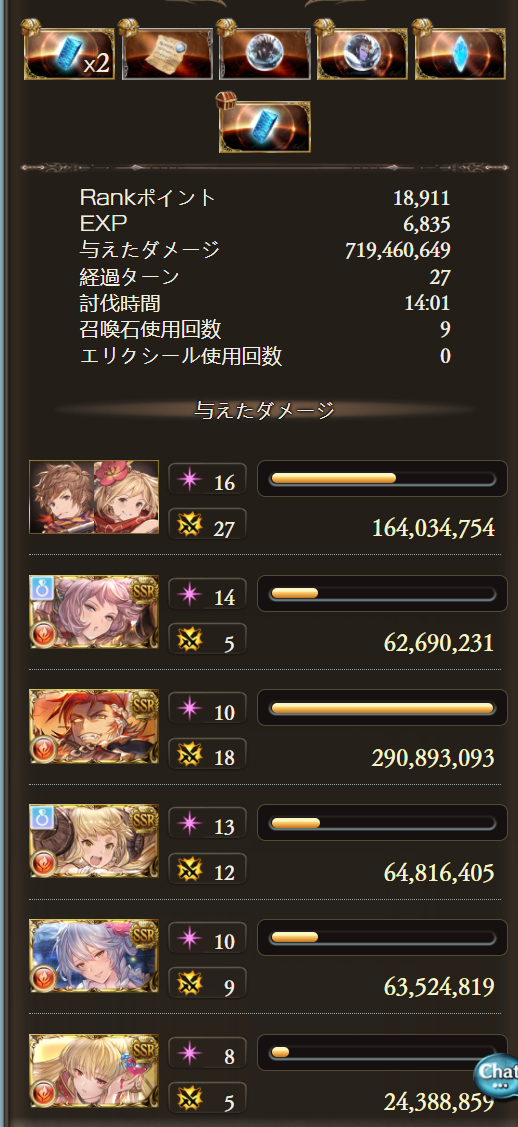Select damage bar for 290,893,093

382,708
